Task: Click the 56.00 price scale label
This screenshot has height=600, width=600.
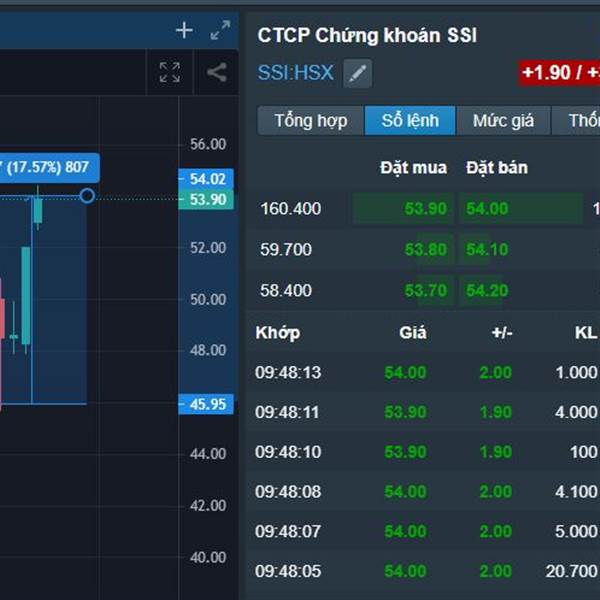Action: point(208,144)
